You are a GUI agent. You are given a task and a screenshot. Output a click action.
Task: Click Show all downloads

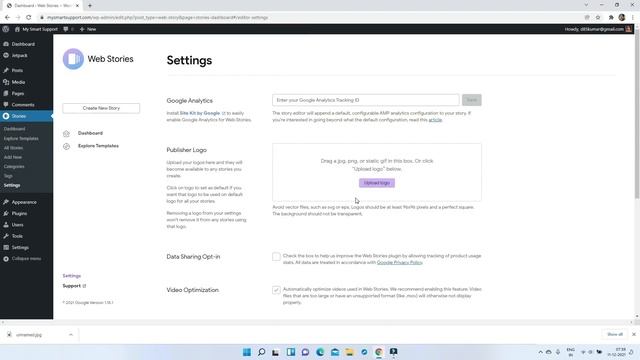coord(615,334)
